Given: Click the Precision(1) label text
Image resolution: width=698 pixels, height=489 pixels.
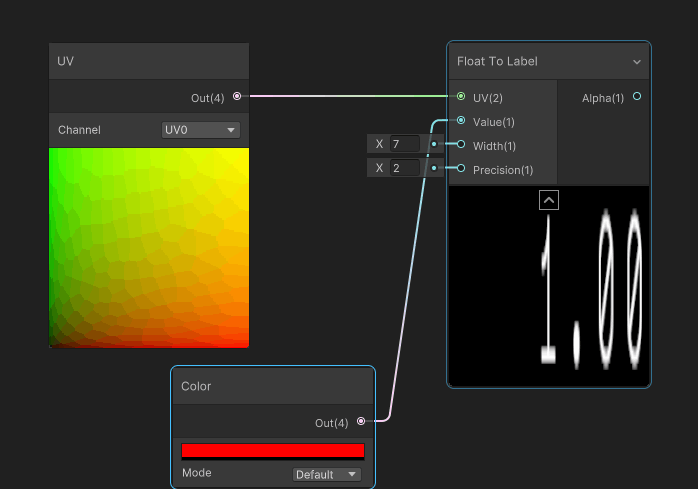Looking at the screenshot, I should (x=503, y=170).
